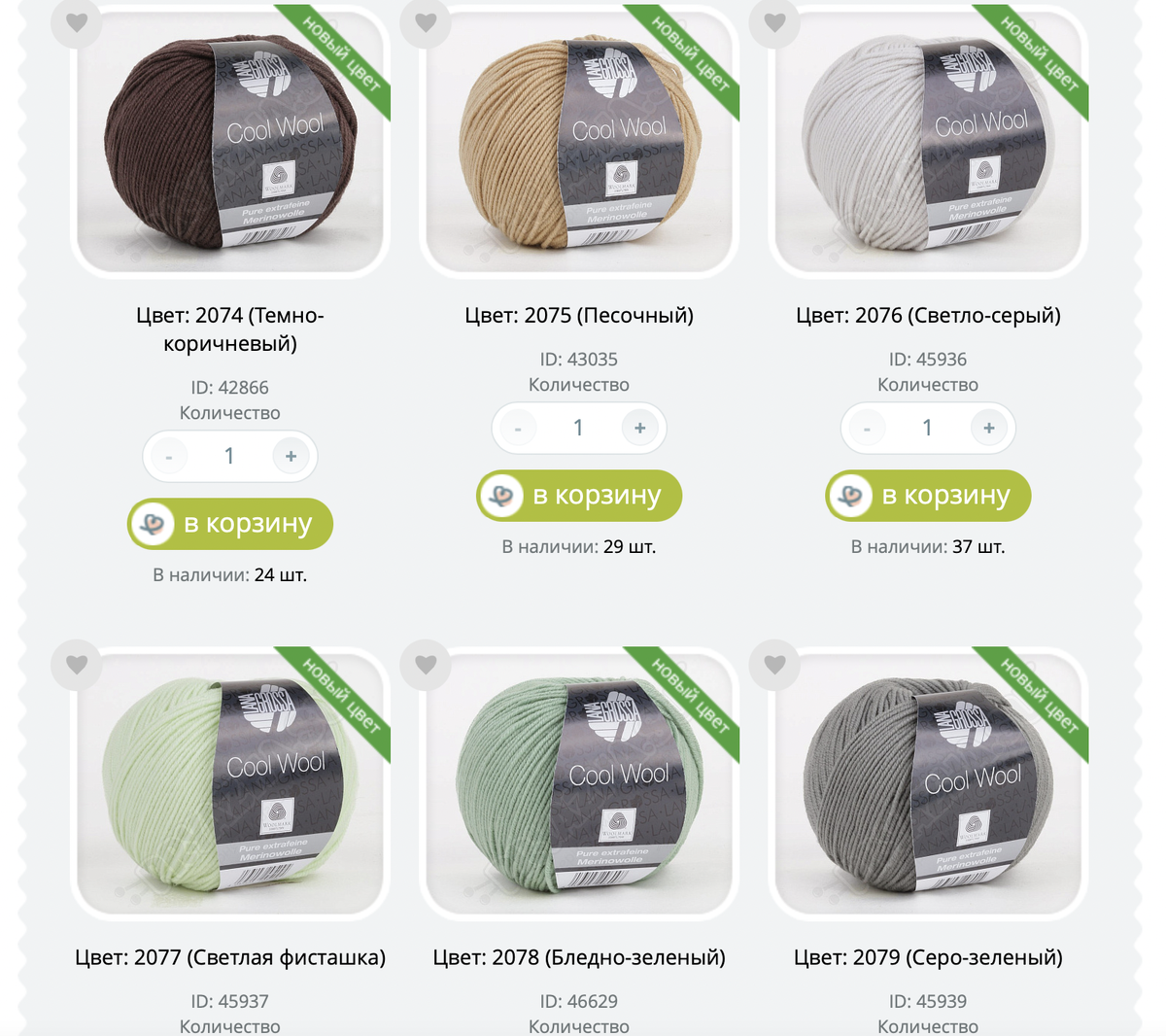
Task: View pale green 2078 yarn photo
Action: pyautogui.click(x=579, y=783)
